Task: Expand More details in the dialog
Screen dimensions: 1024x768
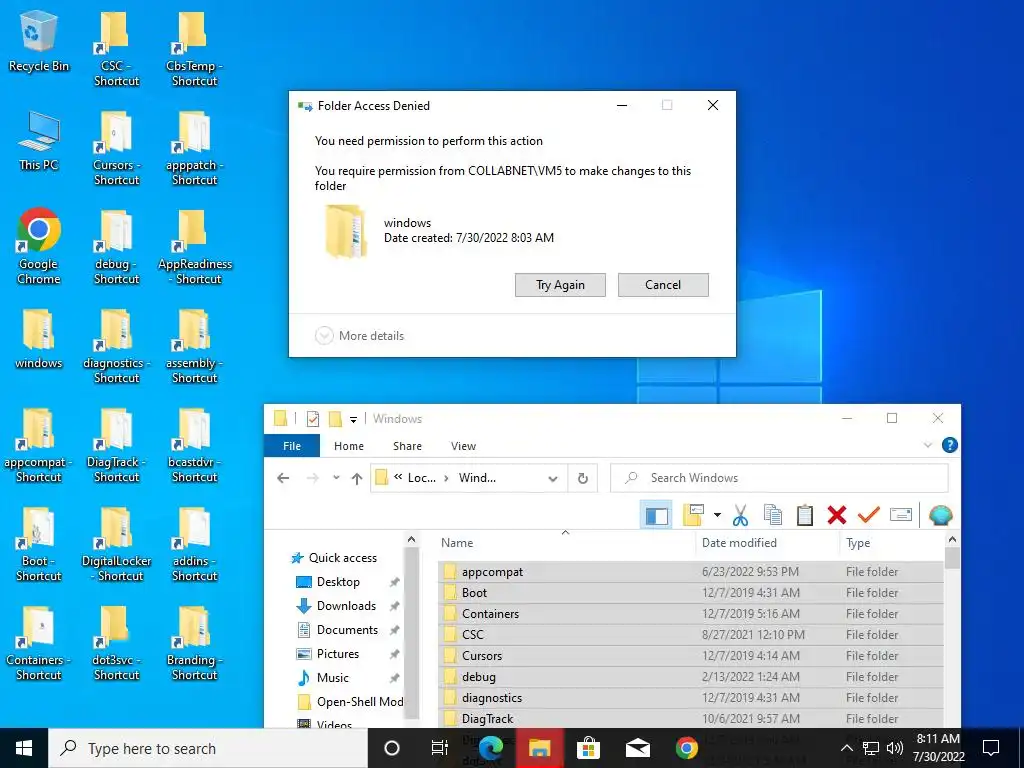Action: click(x=360, y=336)
